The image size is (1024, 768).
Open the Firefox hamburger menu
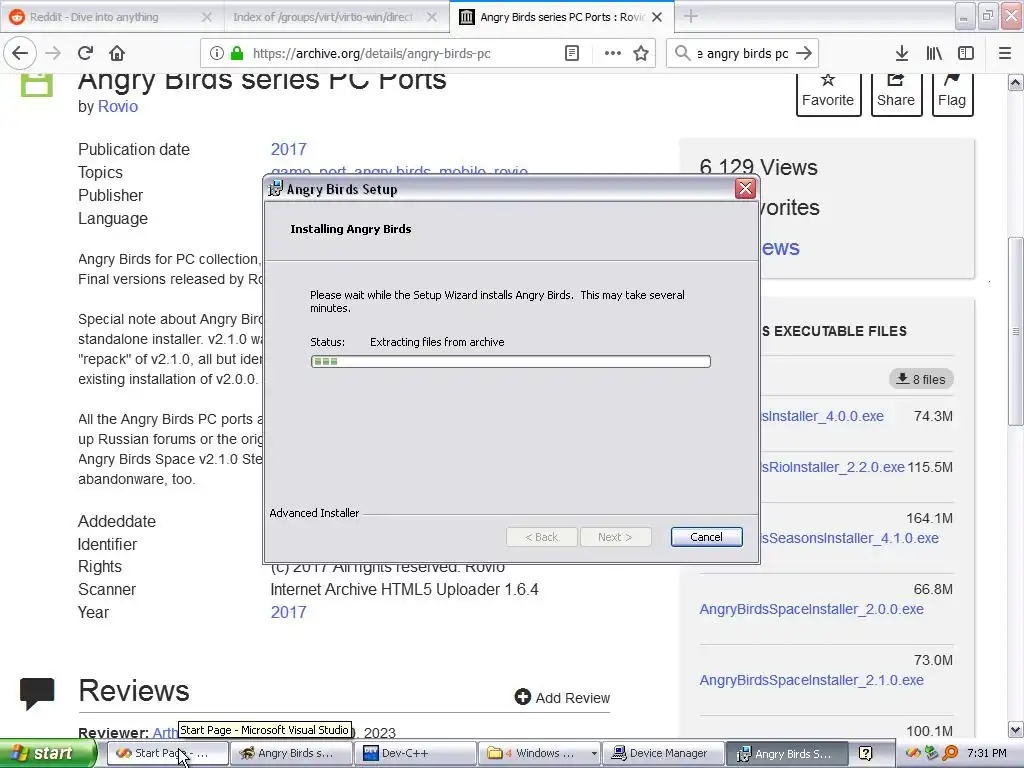1004,53
